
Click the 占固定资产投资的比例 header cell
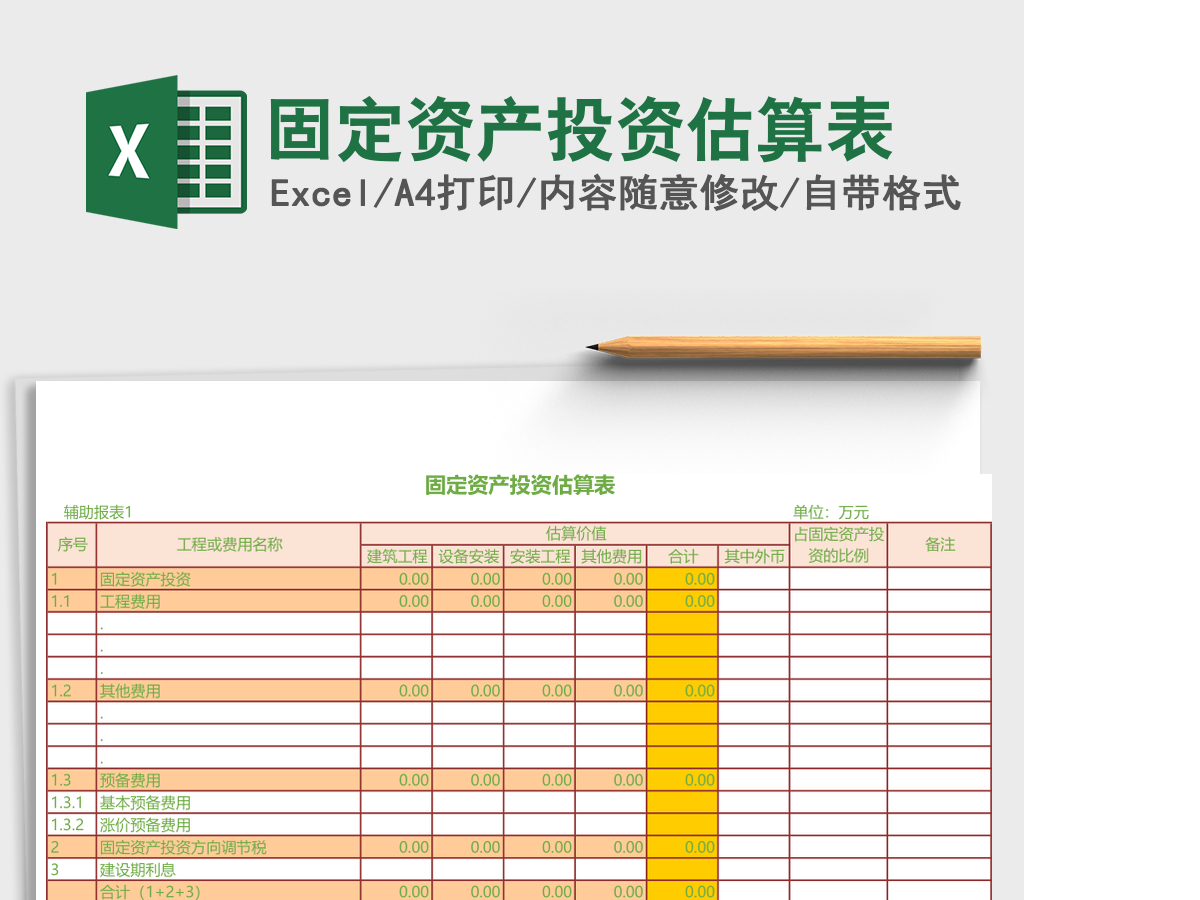839,545
